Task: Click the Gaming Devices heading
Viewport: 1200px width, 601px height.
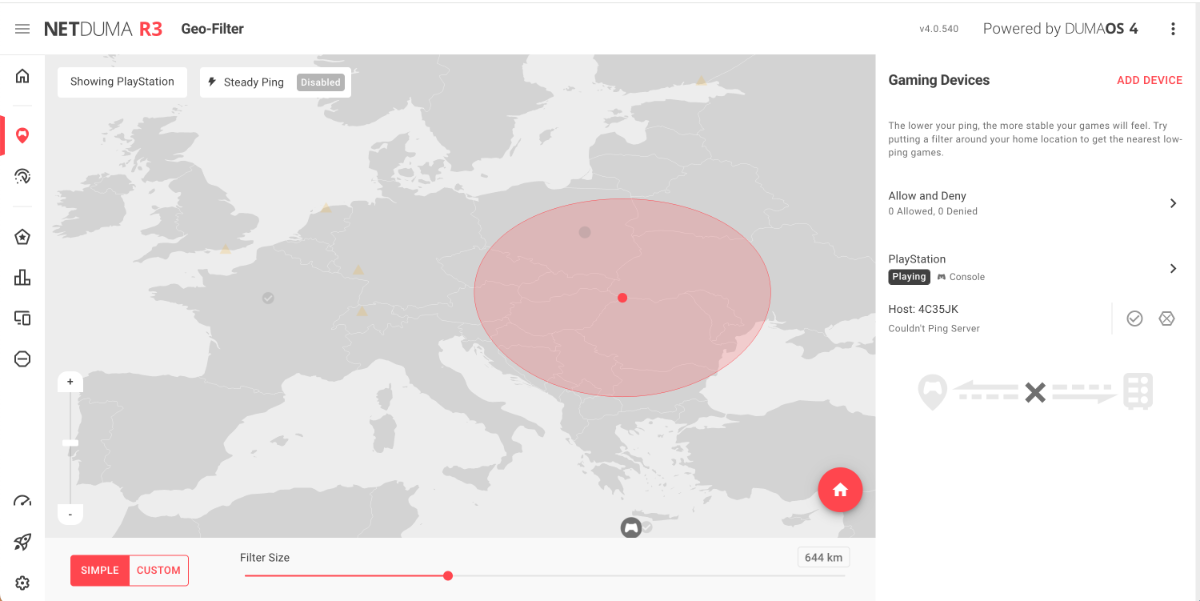Action: coord(939,80)
